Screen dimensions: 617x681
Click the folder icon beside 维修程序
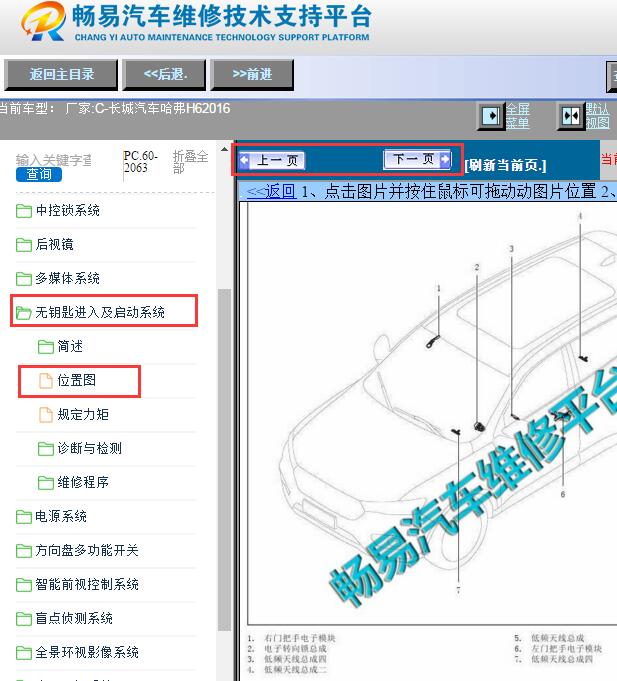[46, 483]
